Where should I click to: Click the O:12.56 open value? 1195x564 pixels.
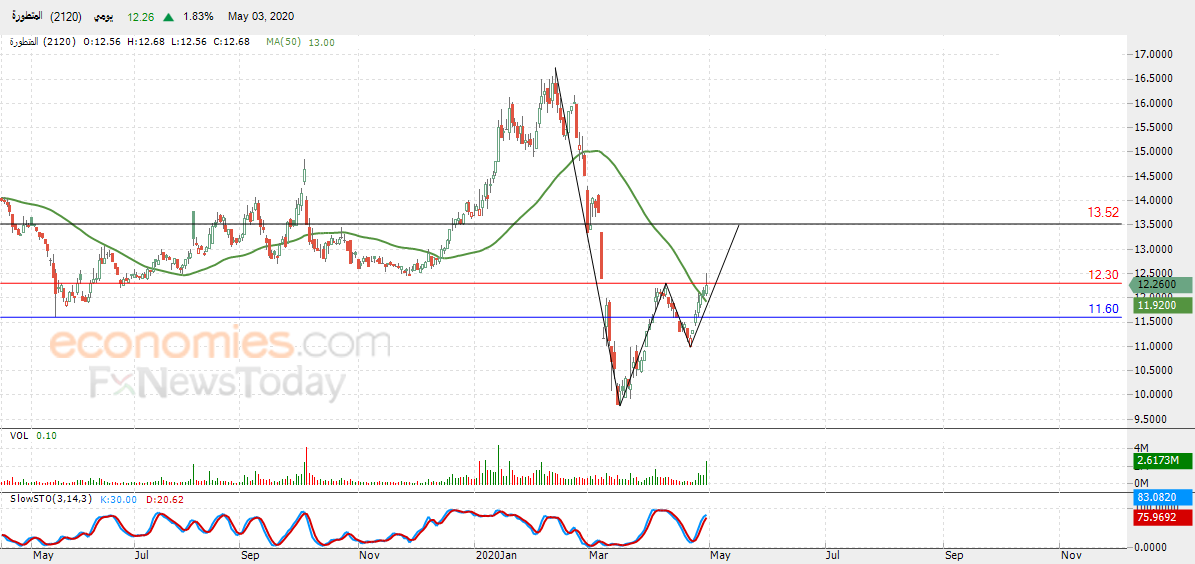coord(103,43)
